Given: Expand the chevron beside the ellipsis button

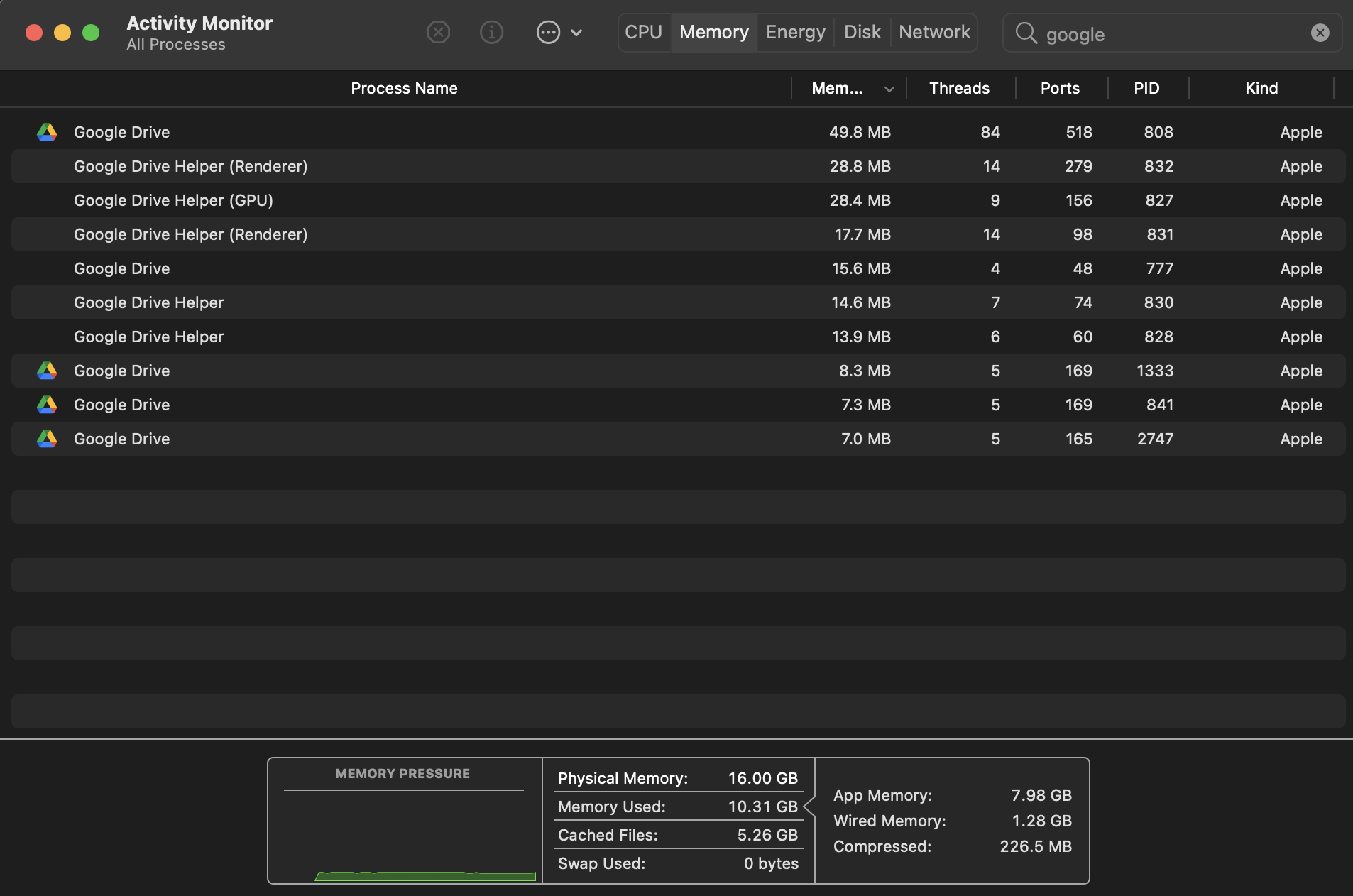Looking at the screenshot, I should [576, 33].
